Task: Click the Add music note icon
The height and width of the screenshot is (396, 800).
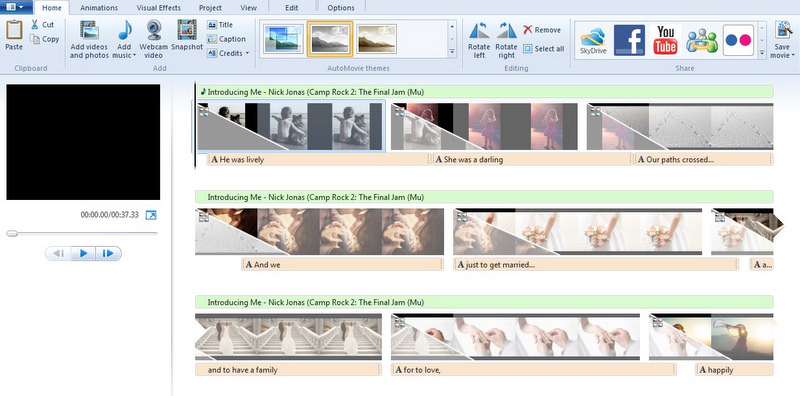Action: [124, 30]
